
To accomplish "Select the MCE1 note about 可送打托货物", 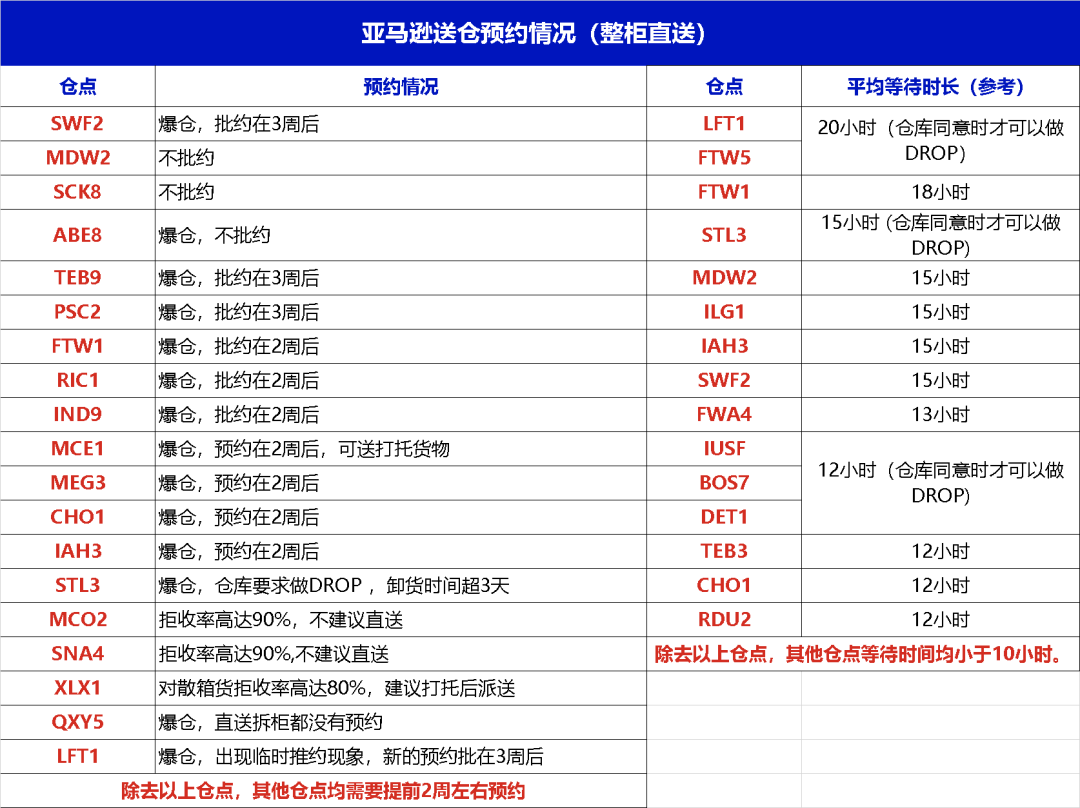I will pos(304,449).
